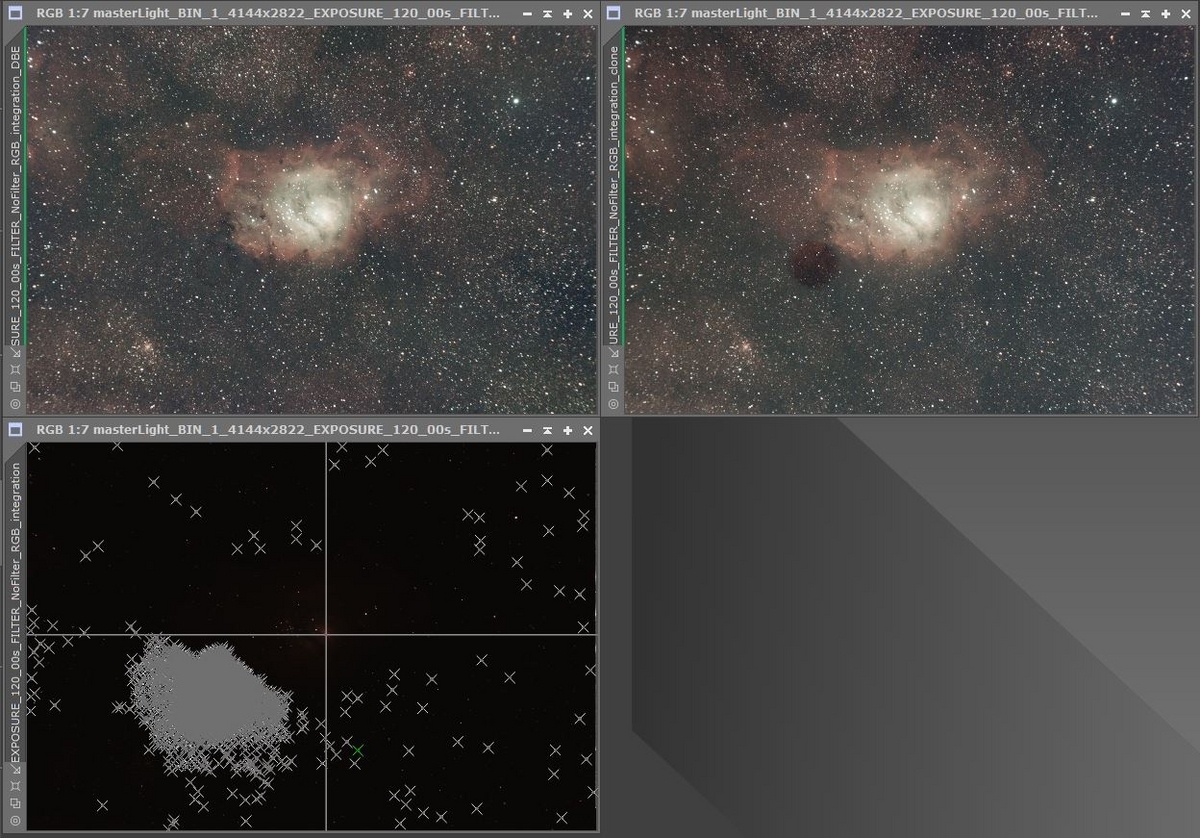Image resolution: width=1200 pixels, height=838 pixels.
Task: Click the circular target icon in integration_clone window sidebar
Action: point(614,403)
